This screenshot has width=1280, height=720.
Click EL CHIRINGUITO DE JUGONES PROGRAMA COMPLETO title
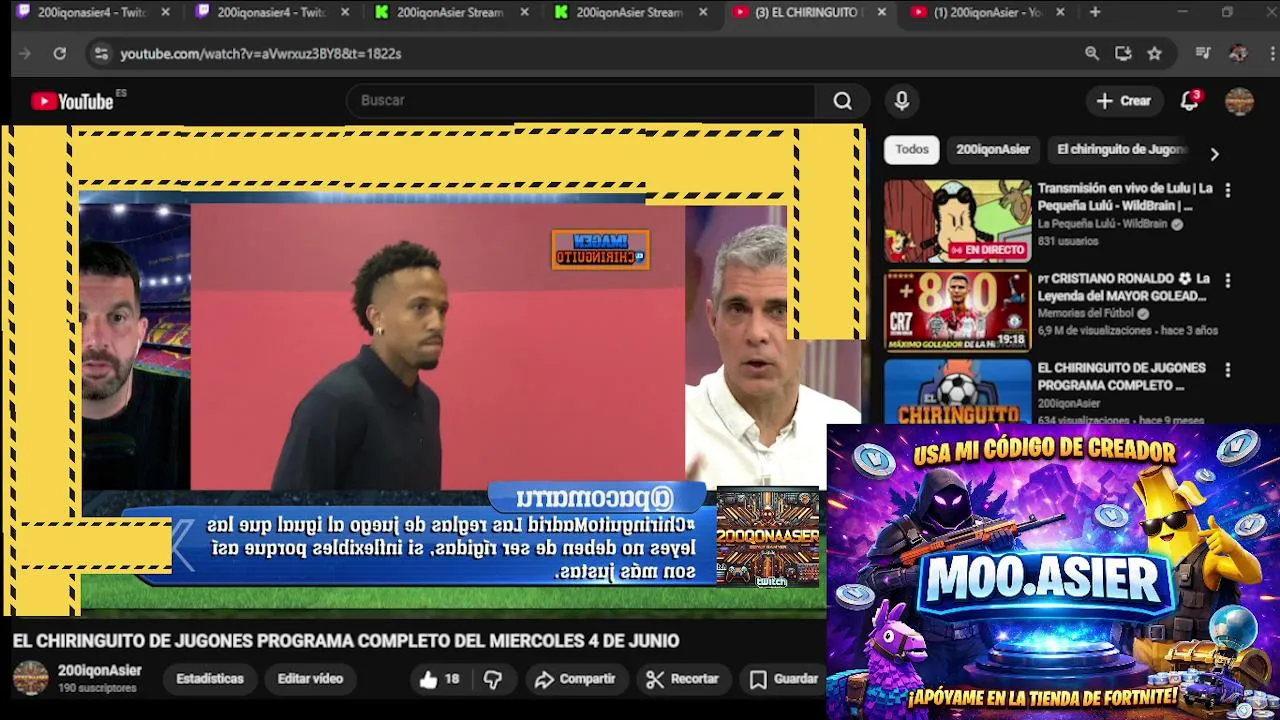click(x=1121, y=377)
